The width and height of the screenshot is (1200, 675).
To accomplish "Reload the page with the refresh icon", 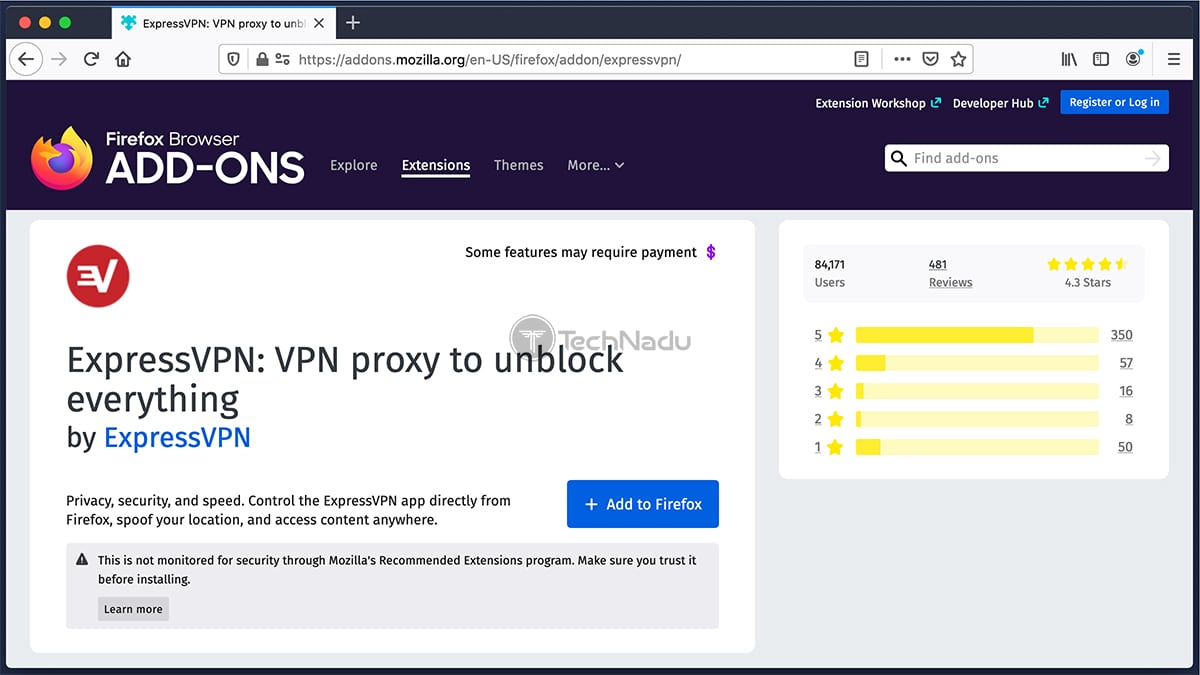I will tap(91, 59).
